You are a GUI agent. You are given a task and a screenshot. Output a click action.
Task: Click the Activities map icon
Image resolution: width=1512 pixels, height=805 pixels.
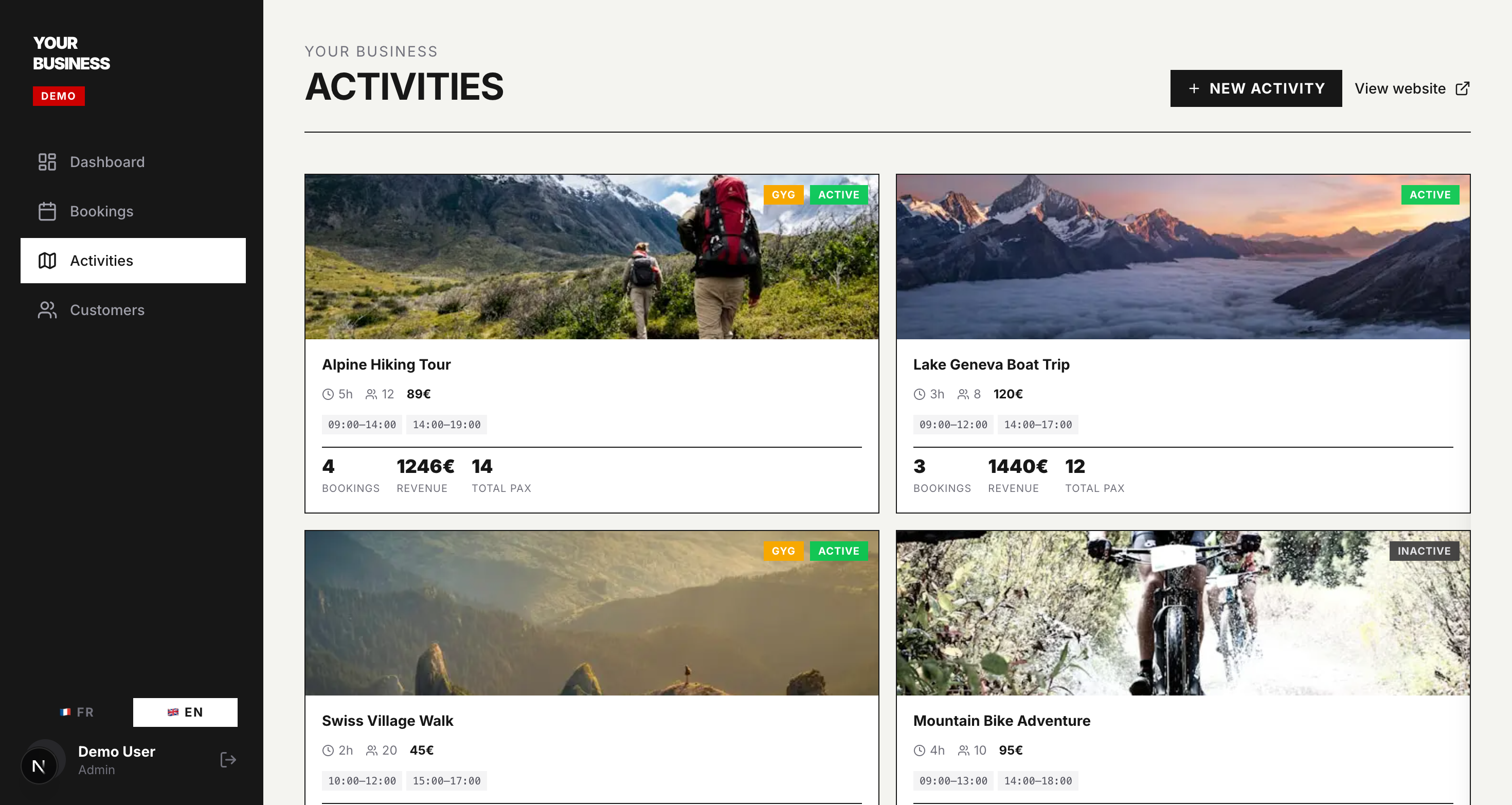coord(47,261)
